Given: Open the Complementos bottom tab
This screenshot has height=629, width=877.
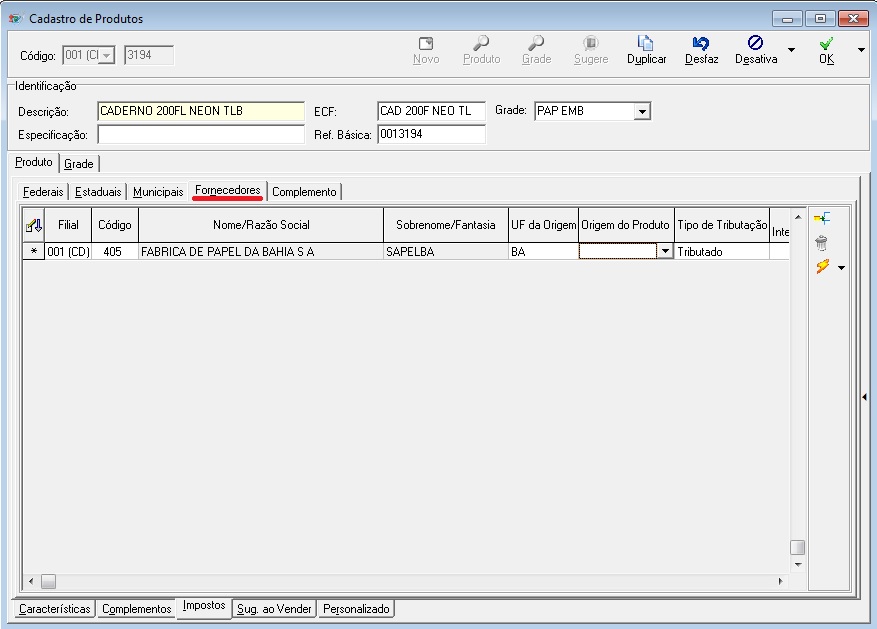Looking at the screenshot, I should tap(136, 609).
